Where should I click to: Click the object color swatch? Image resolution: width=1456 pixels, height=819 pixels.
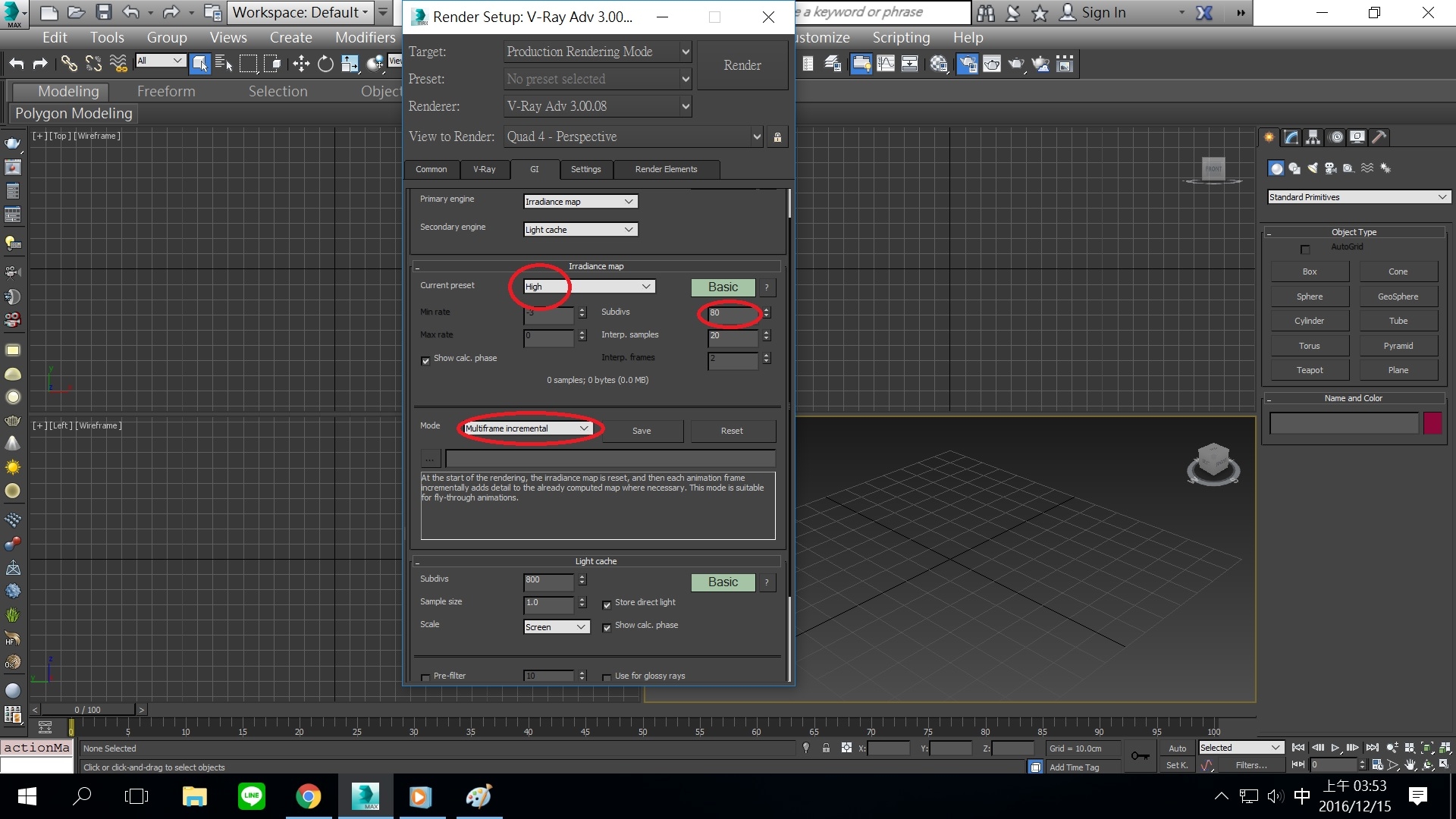(x=1432, y=423)
